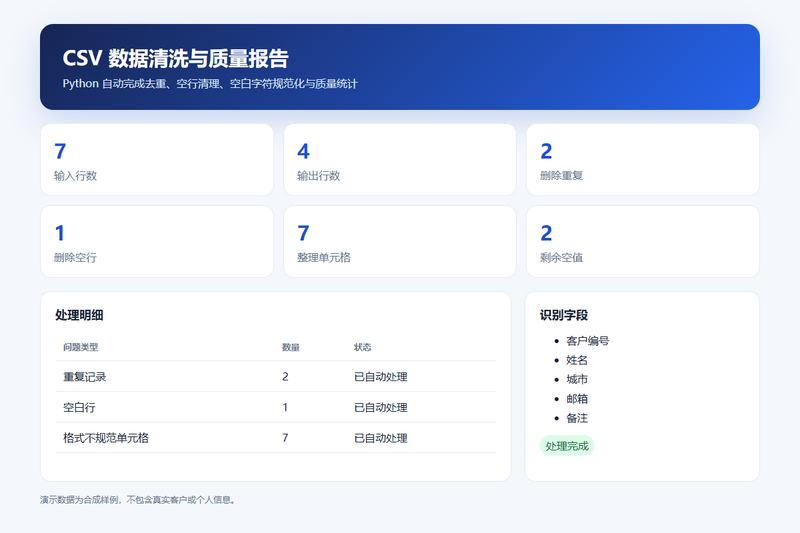Click the green "处理完成" status badge
The height and width of the screenshot is (533, 800).
(x=567, y=446)
